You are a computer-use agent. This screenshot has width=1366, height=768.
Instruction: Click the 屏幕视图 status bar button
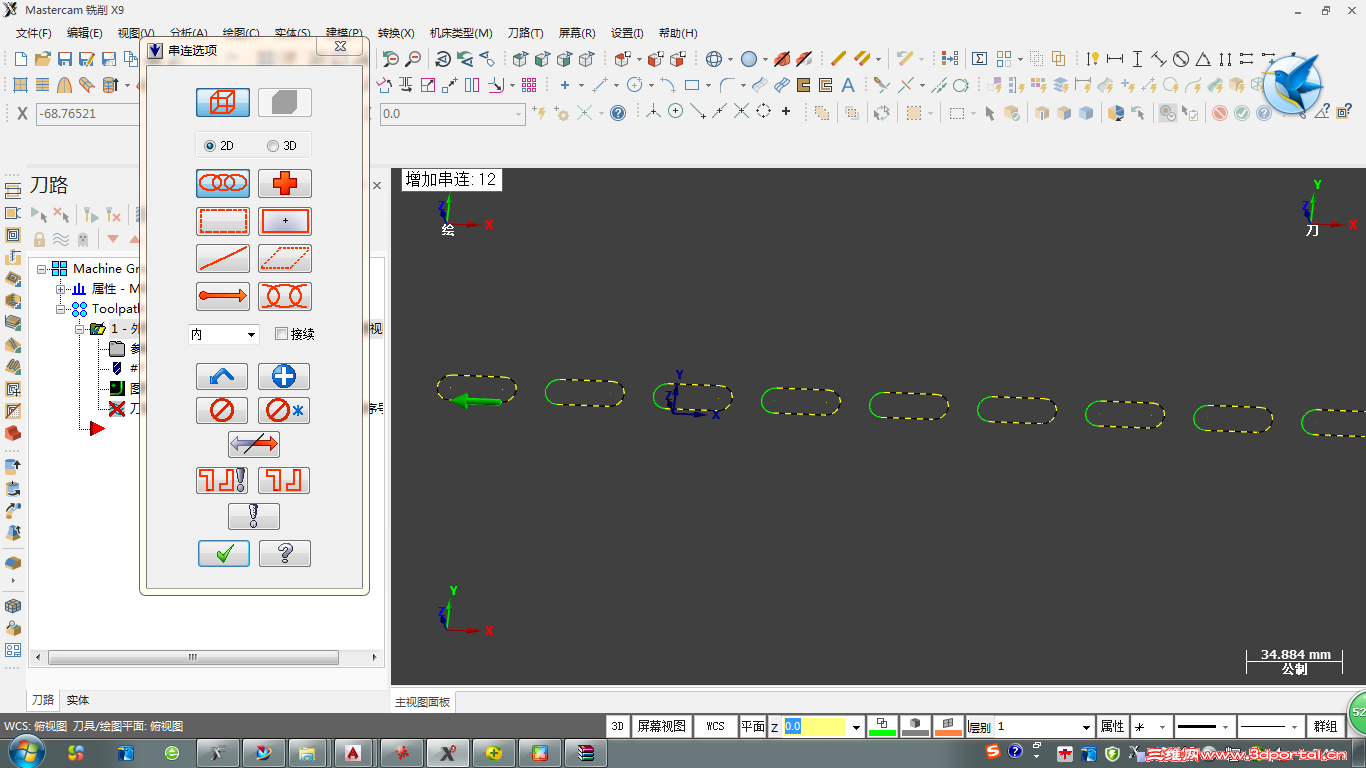click(x=662, y=727)
